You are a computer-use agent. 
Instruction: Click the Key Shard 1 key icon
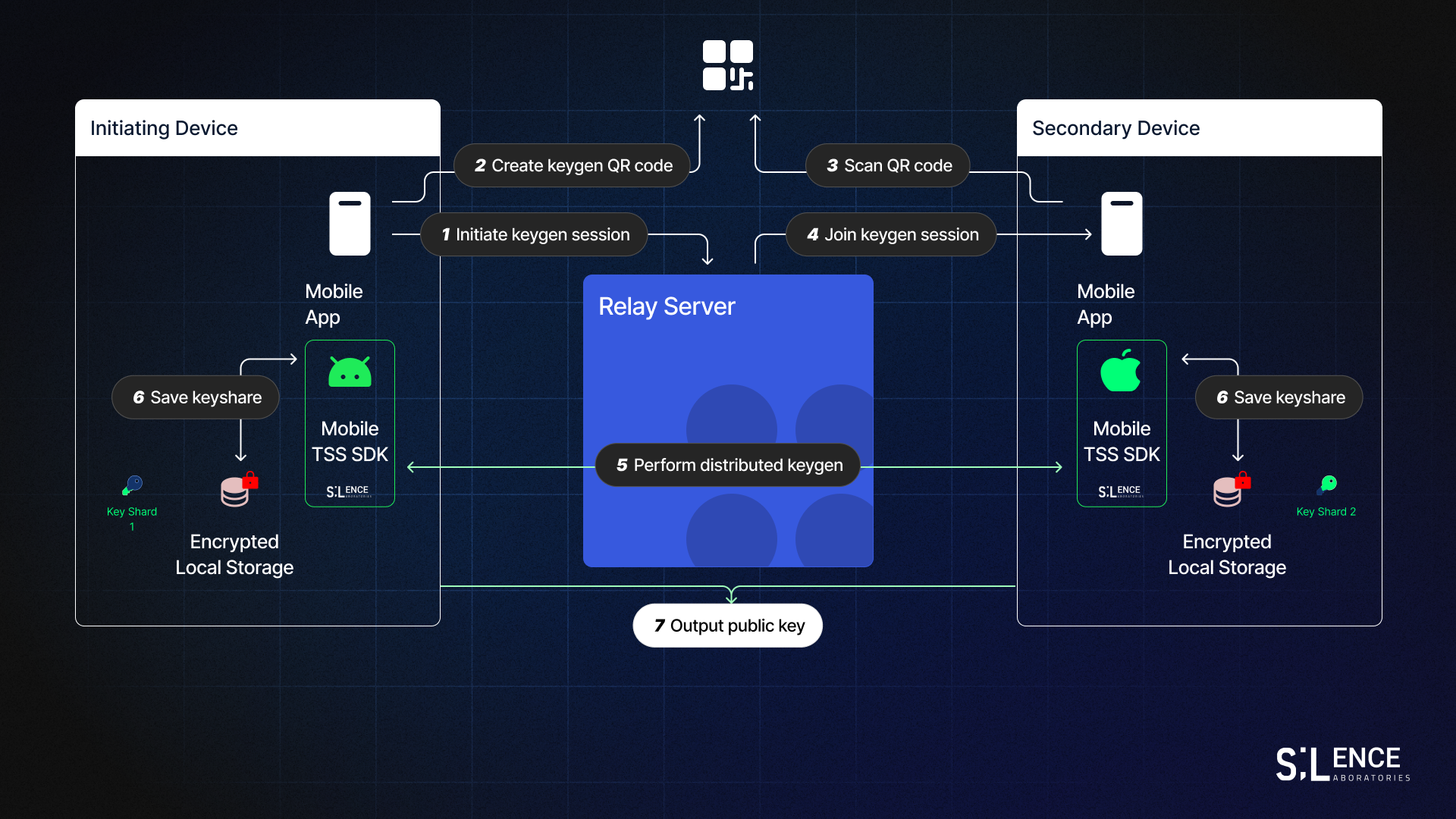(133, 485)
